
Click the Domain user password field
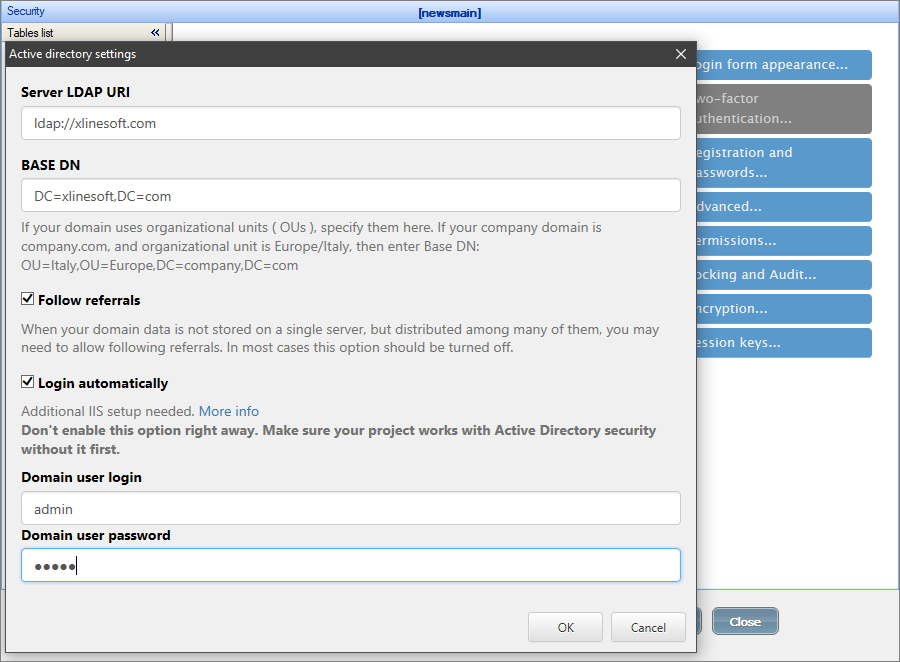click(x=350, y=565)
